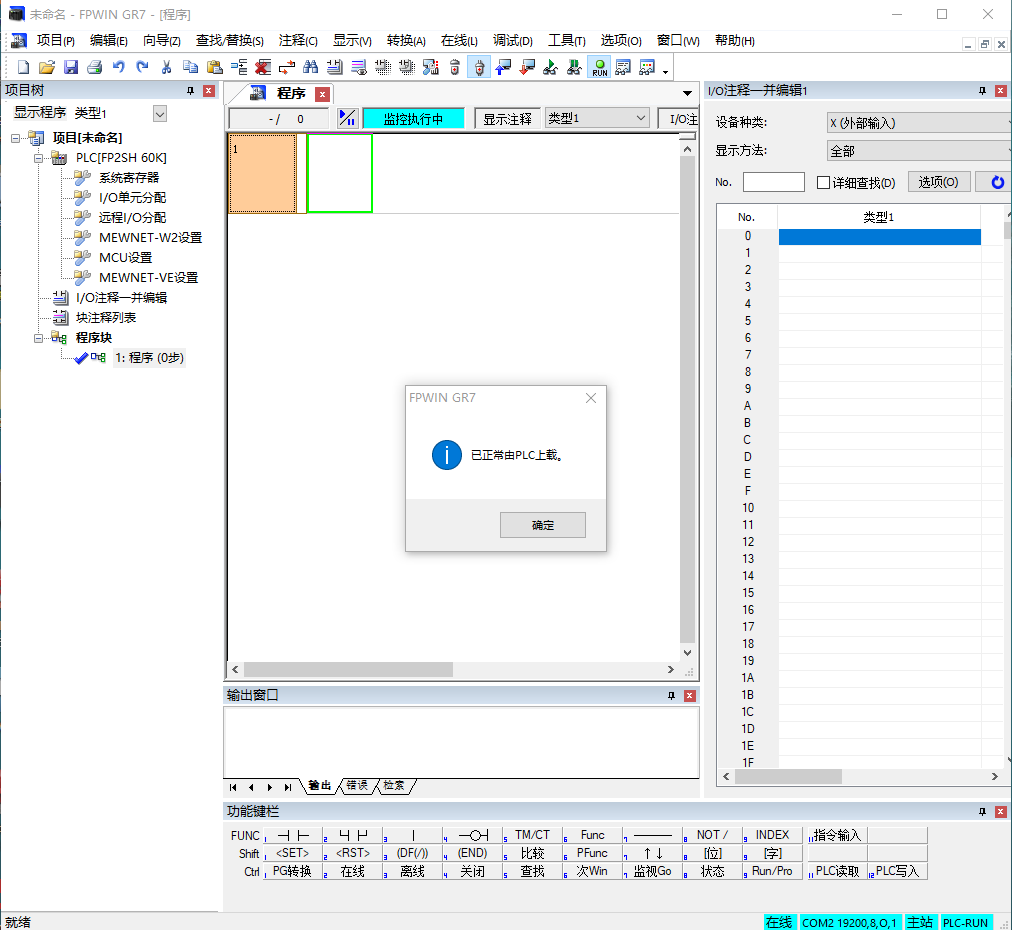
Task: Click the binoculars find icon
Action: [310, 67]
